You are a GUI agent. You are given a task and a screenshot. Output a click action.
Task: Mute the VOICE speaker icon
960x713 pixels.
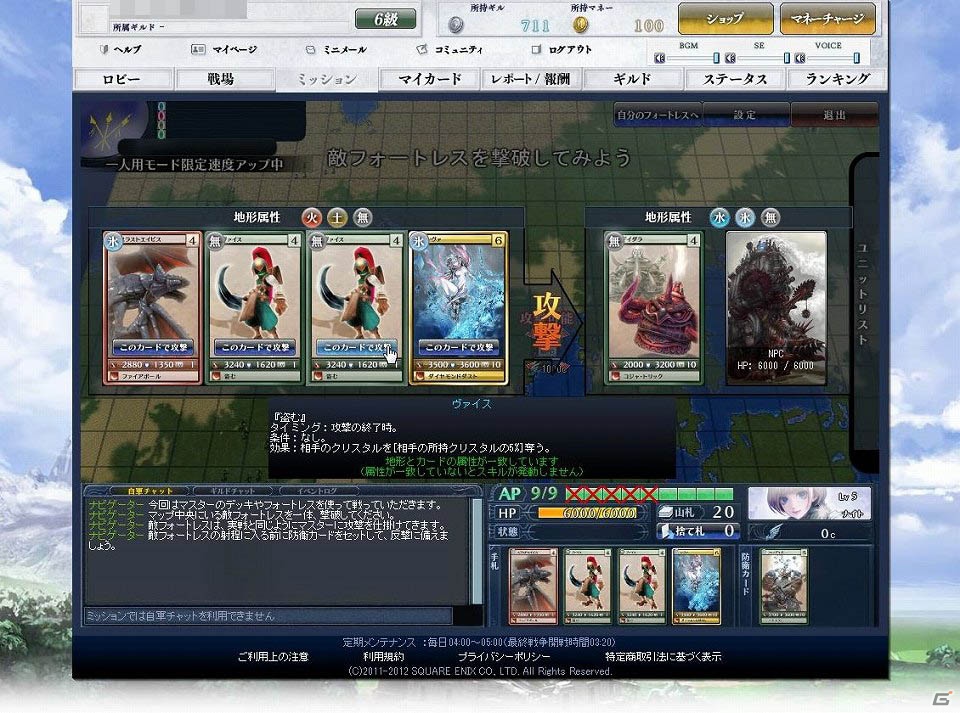click(x=800, y=58)
